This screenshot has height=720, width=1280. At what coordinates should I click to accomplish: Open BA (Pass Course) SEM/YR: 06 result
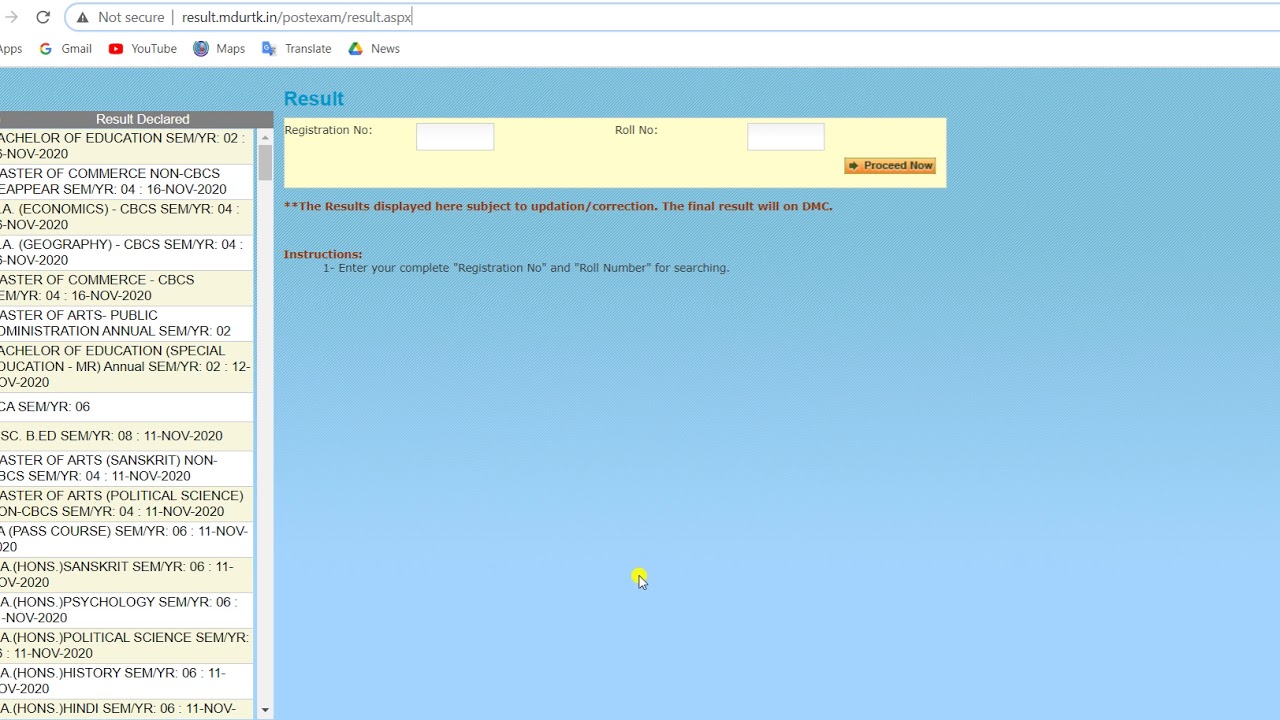point(126,539)
